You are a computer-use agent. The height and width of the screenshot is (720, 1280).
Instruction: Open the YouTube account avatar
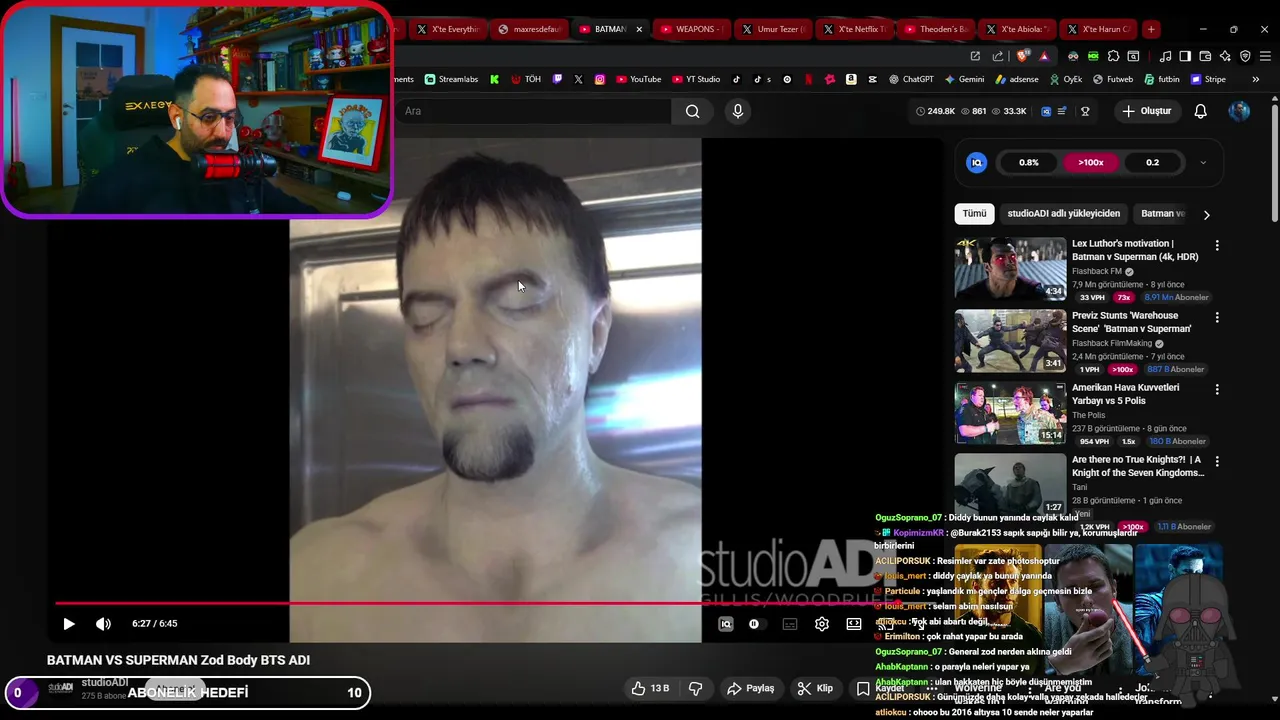tap(1239, 111)
